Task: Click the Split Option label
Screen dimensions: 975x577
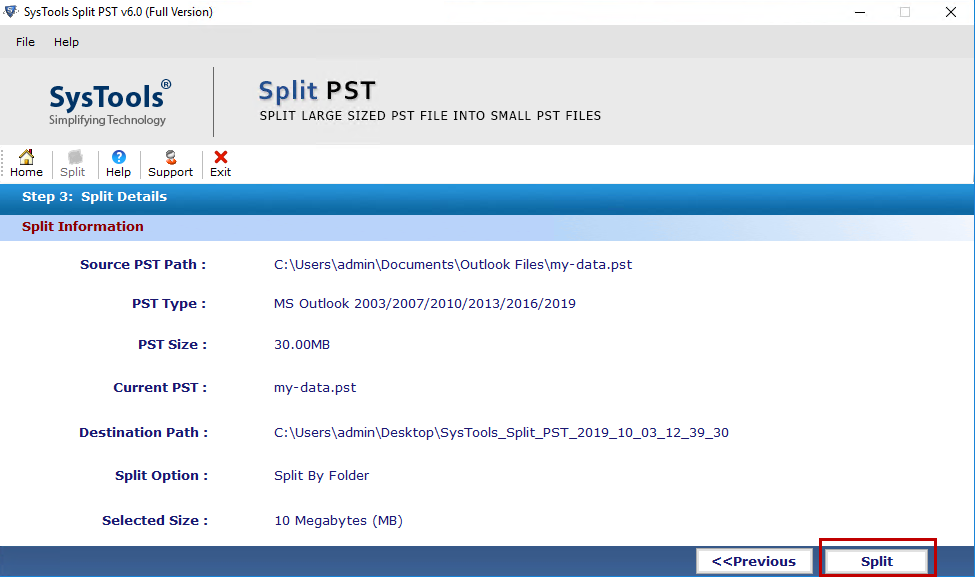Action: 162,476
